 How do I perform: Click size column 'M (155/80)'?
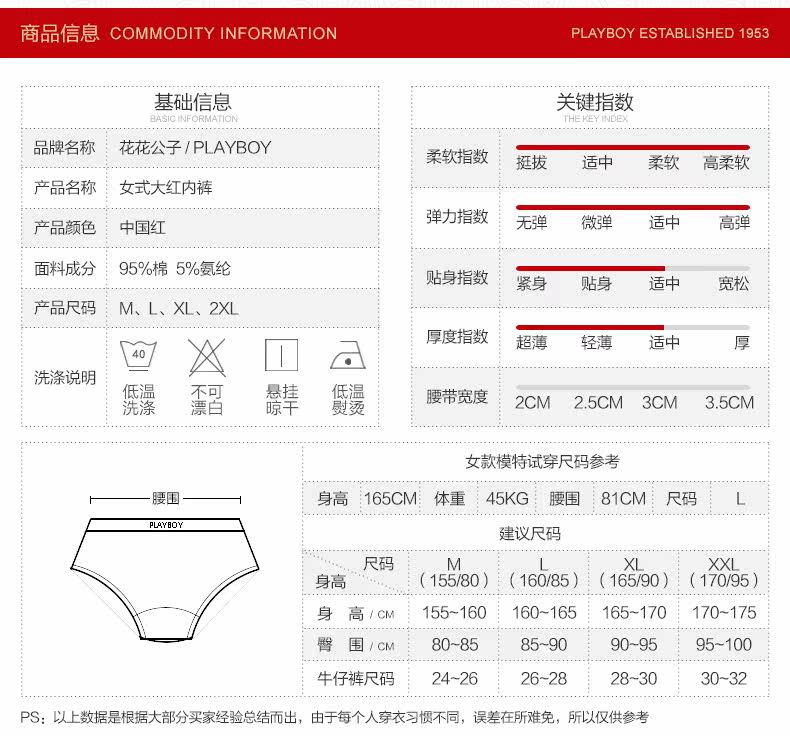coord(454,572)
